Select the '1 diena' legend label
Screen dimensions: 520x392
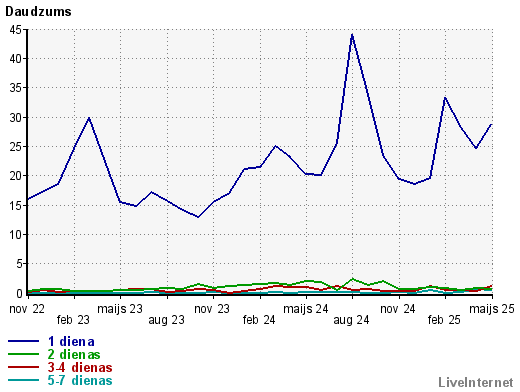pos(71,341)
